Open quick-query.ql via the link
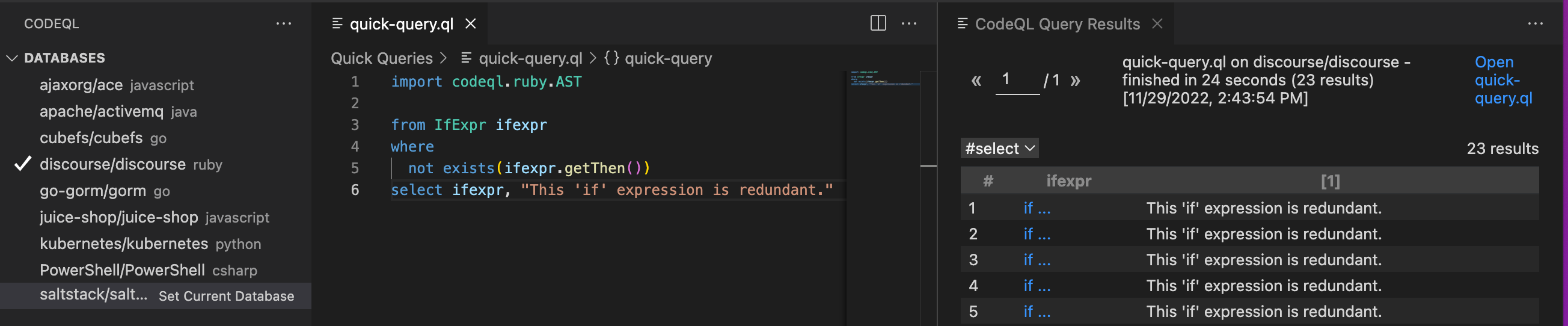1568x326 pixels. tap(1503, 80)
